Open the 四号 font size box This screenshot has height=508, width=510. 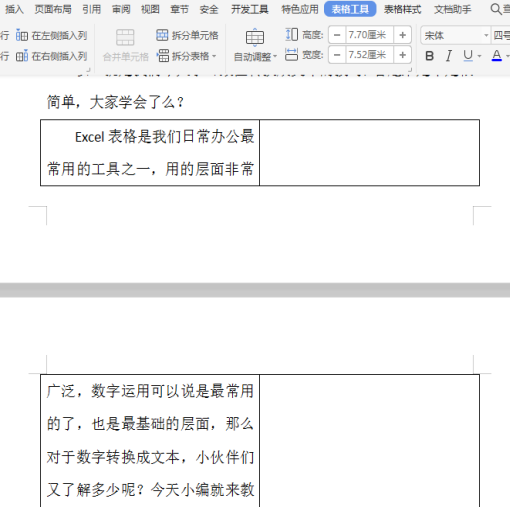tap(501, 35)
